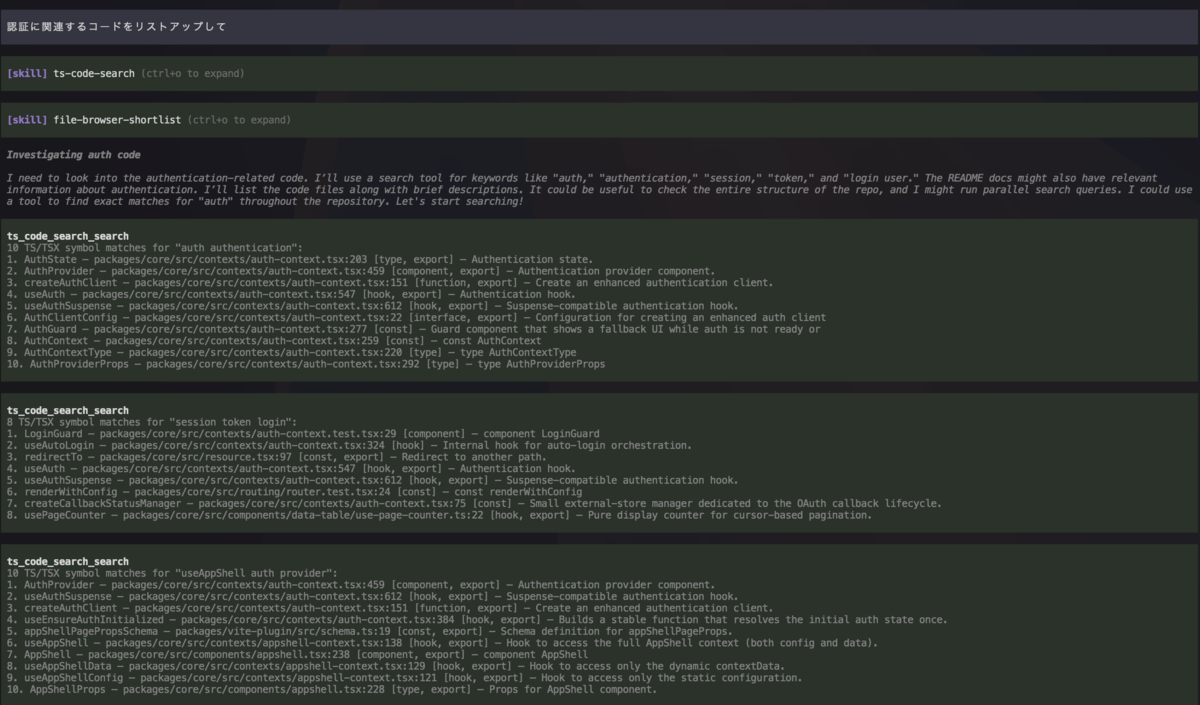The height and width of the screenshot is (705, 1200).
Task: Select the createCallbackStatusManager result row
Action: click(x=473, y=503)
